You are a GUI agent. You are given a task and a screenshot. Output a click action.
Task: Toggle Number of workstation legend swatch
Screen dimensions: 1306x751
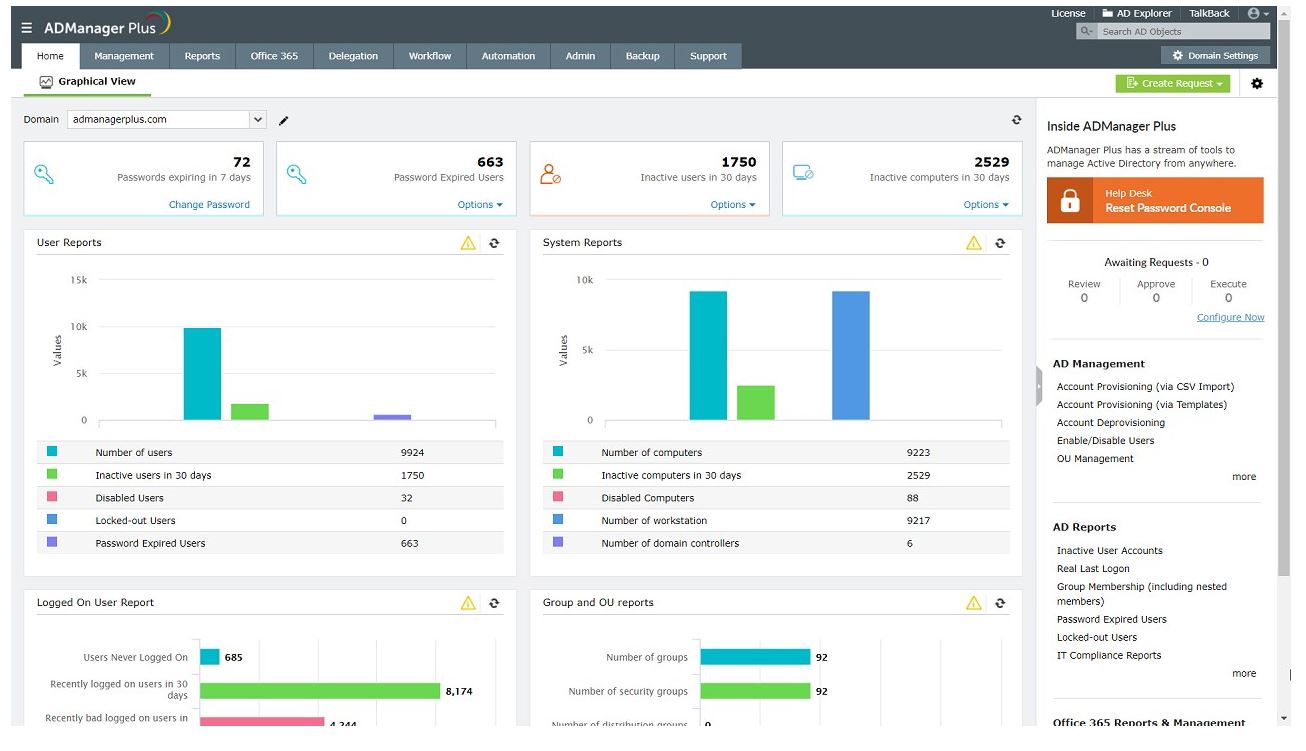558,520
